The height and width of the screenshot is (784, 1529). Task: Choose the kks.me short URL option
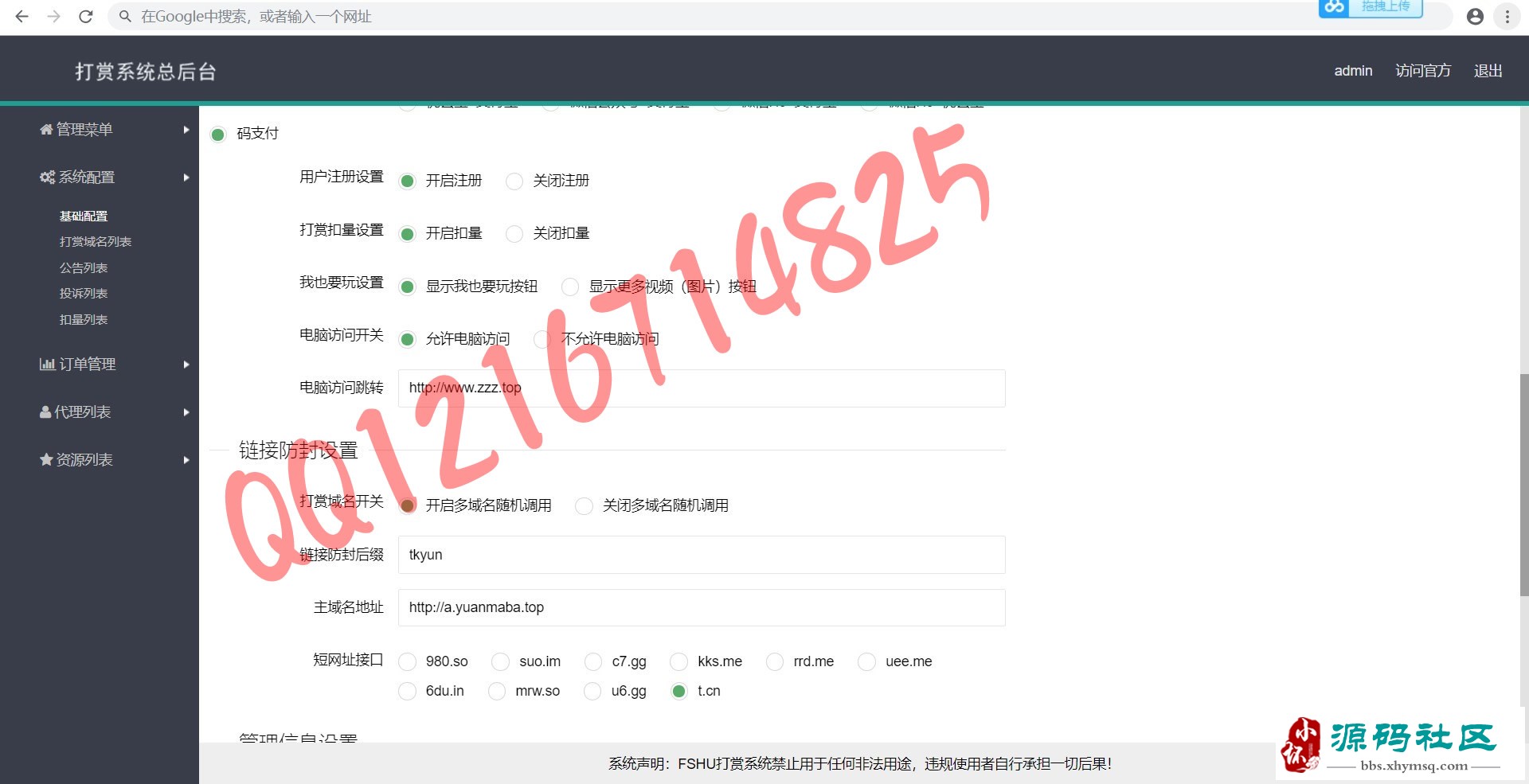678,661
